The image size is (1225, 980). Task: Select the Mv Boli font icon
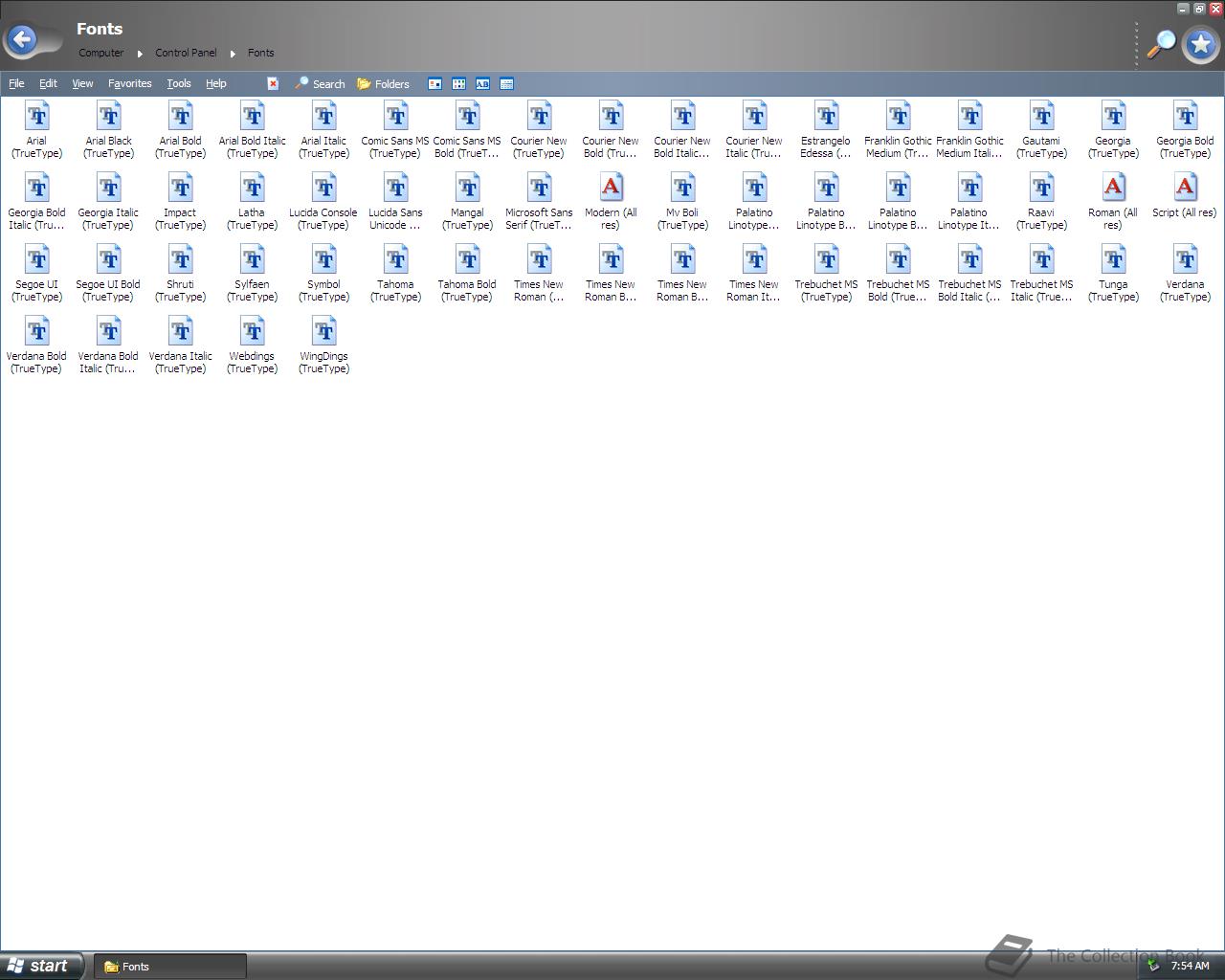tap(682, 201)
